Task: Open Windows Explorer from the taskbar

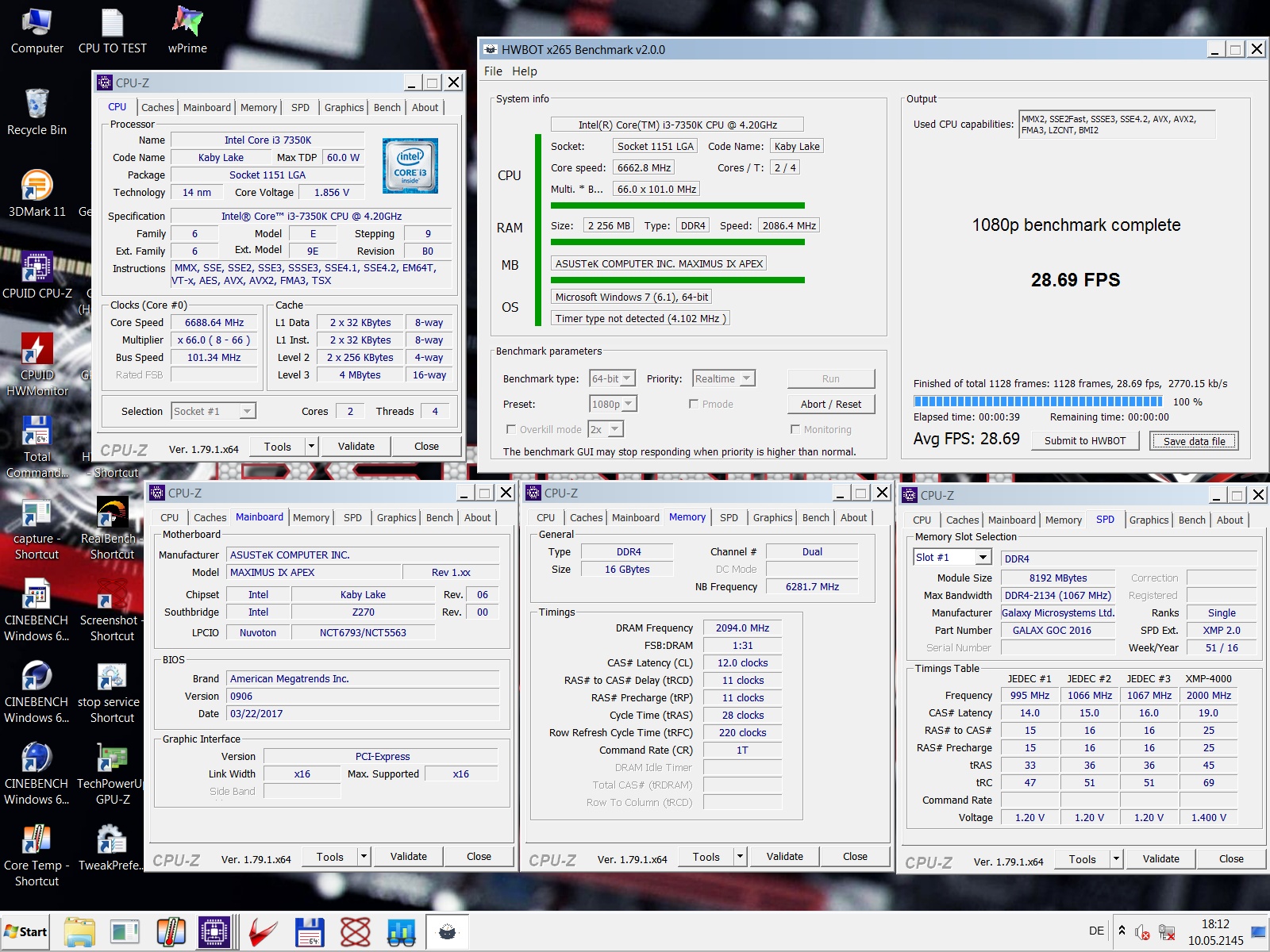Action: coord(80,932)
